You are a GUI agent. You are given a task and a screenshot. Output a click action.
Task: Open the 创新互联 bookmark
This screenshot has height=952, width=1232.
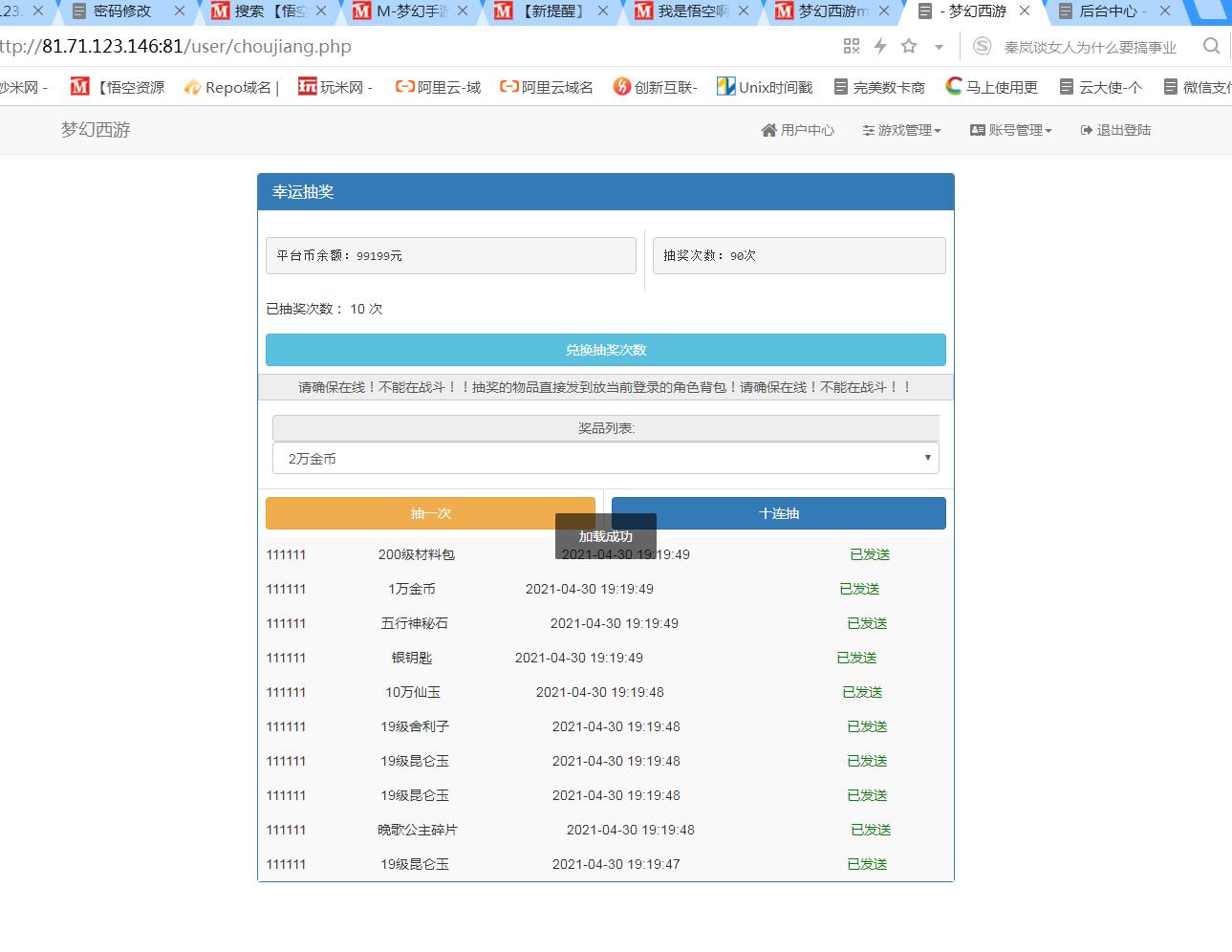pos(656,87)
